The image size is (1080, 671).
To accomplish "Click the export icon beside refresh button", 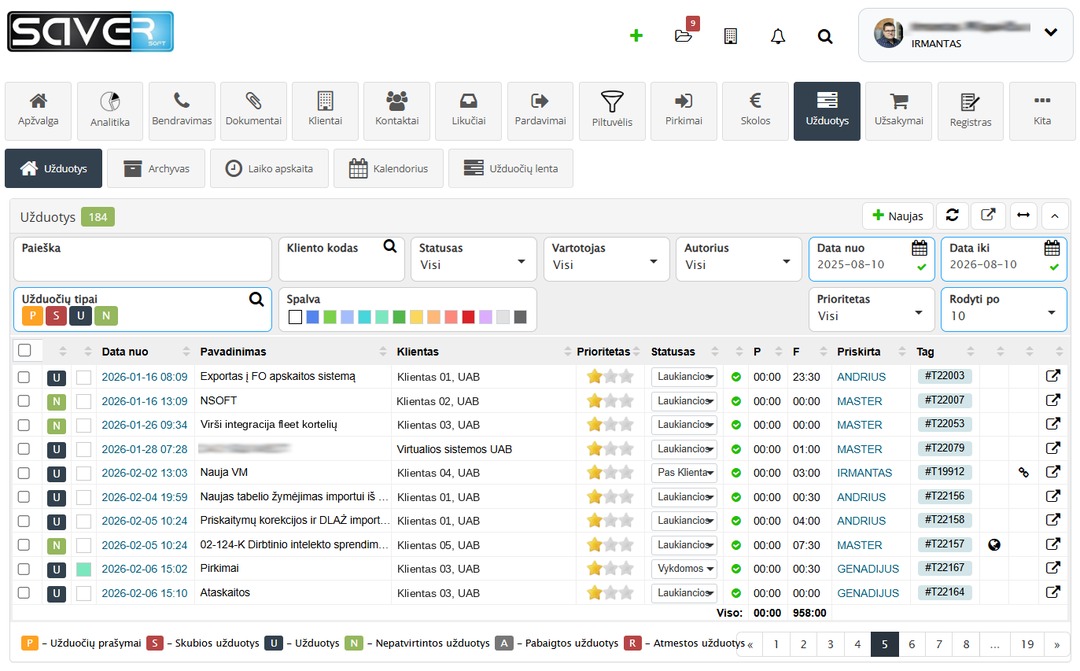I will [988, 216].
